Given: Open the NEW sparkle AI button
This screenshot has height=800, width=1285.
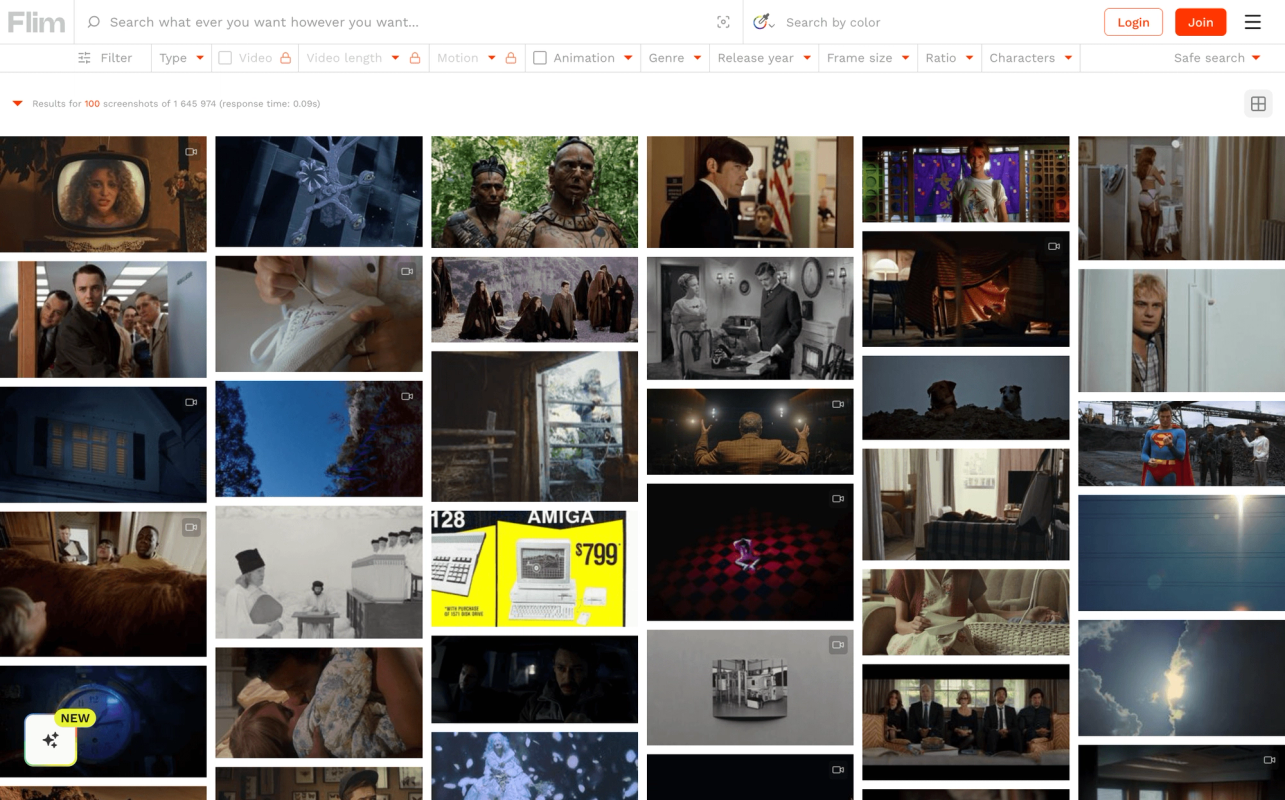Looking at the screenshot, I should 51,740.
